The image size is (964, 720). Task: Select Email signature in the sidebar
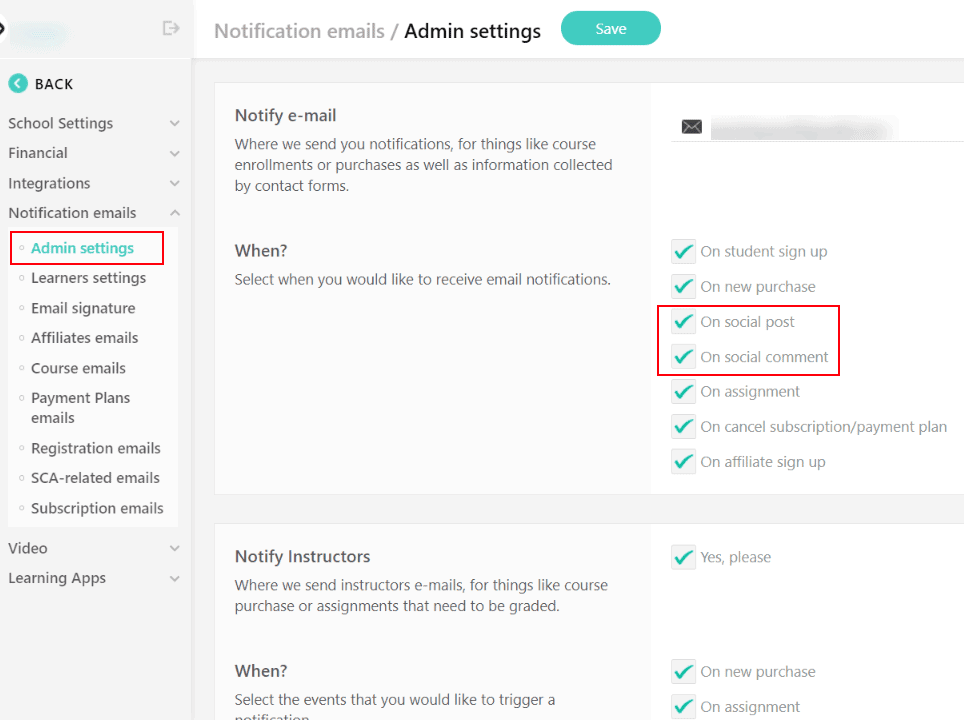[x=83, y=308]
